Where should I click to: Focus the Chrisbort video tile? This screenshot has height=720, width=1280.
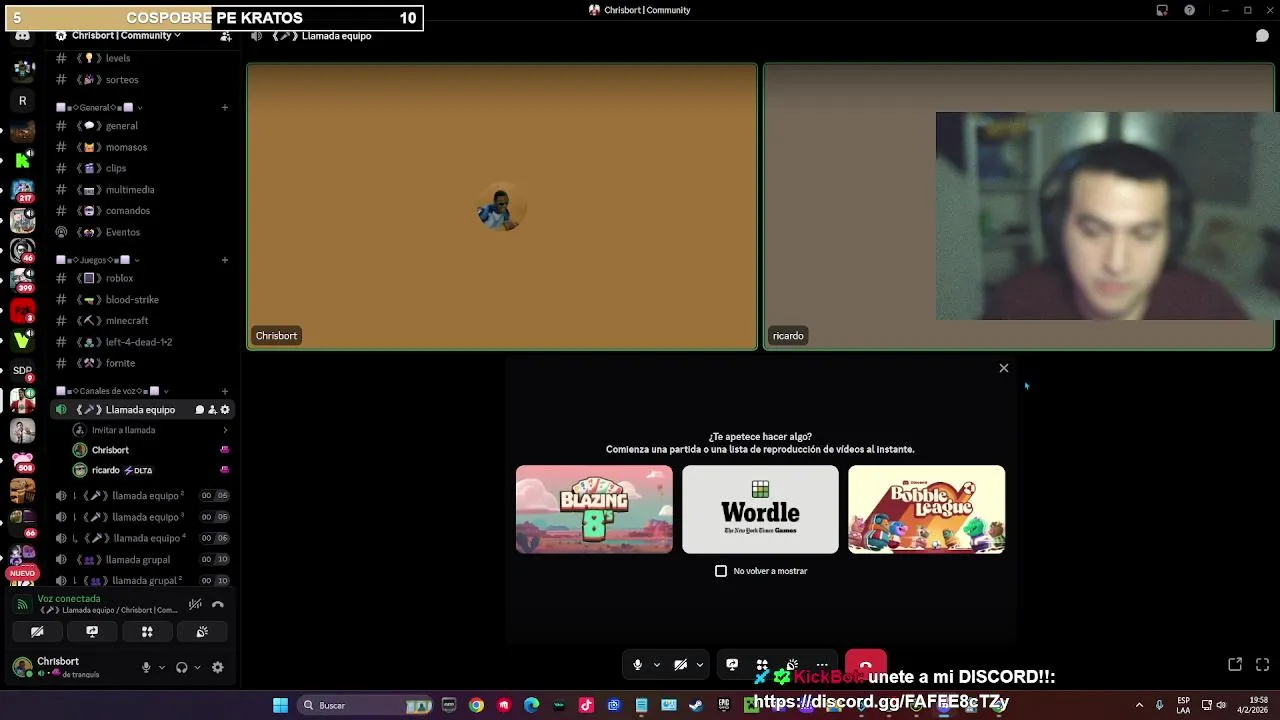click(502, 207)
